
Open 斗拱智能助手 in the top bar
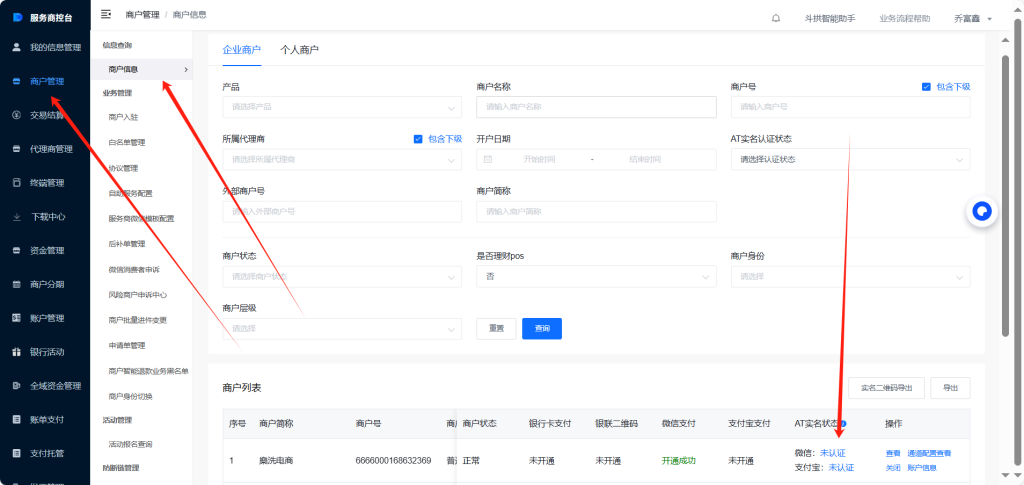830,19
